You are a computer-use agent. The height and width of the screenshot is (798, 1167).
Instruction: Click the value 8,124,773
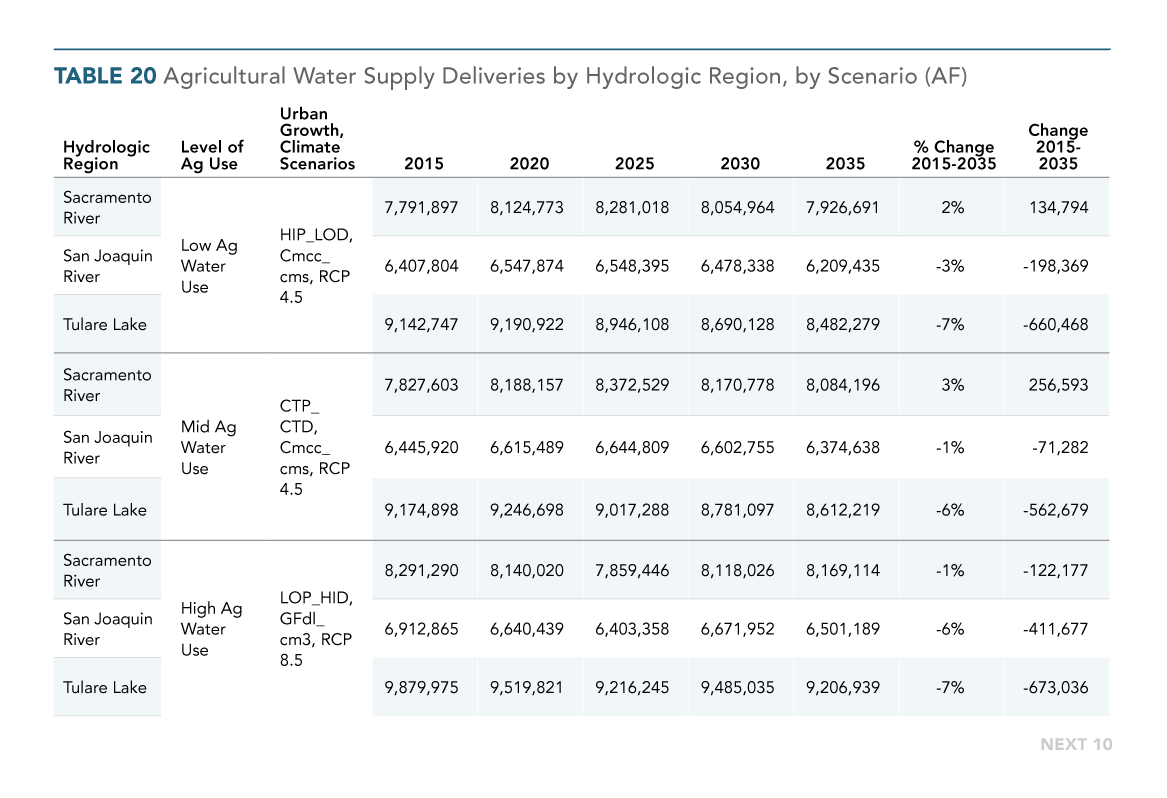(x=527, y=208)
